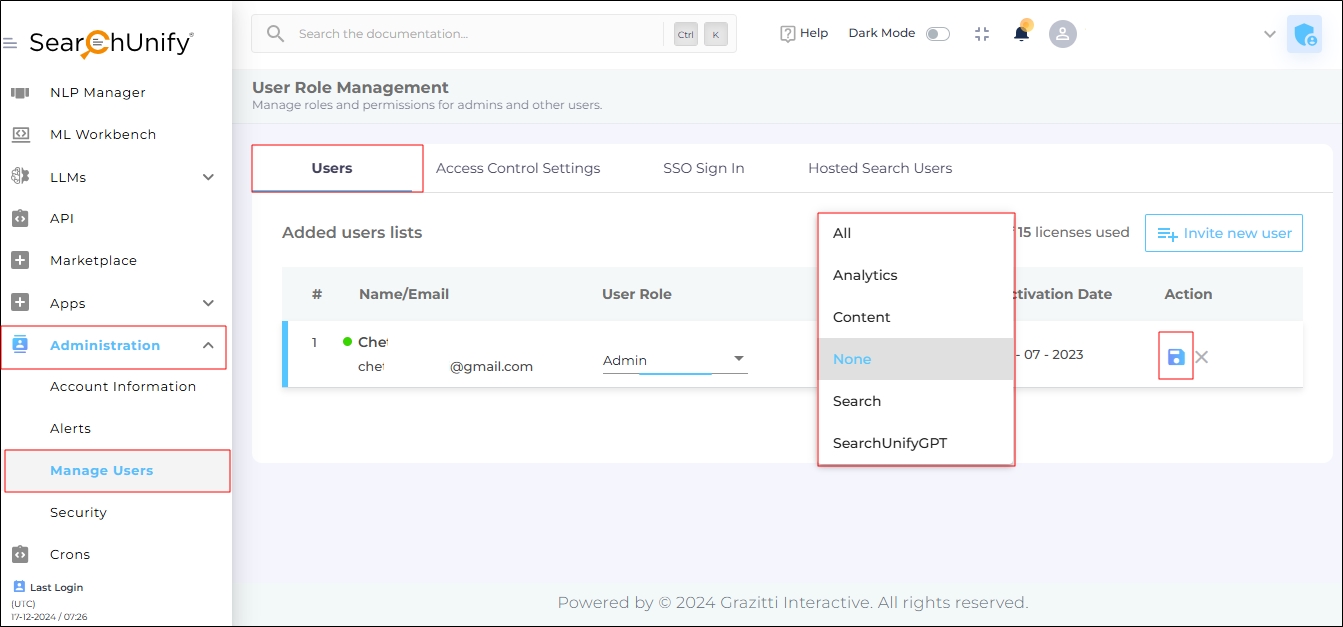Click the save icon in Action column
Image resolution: width=1343 pixels, height=627 pixels.
[x=1176, y=357]
